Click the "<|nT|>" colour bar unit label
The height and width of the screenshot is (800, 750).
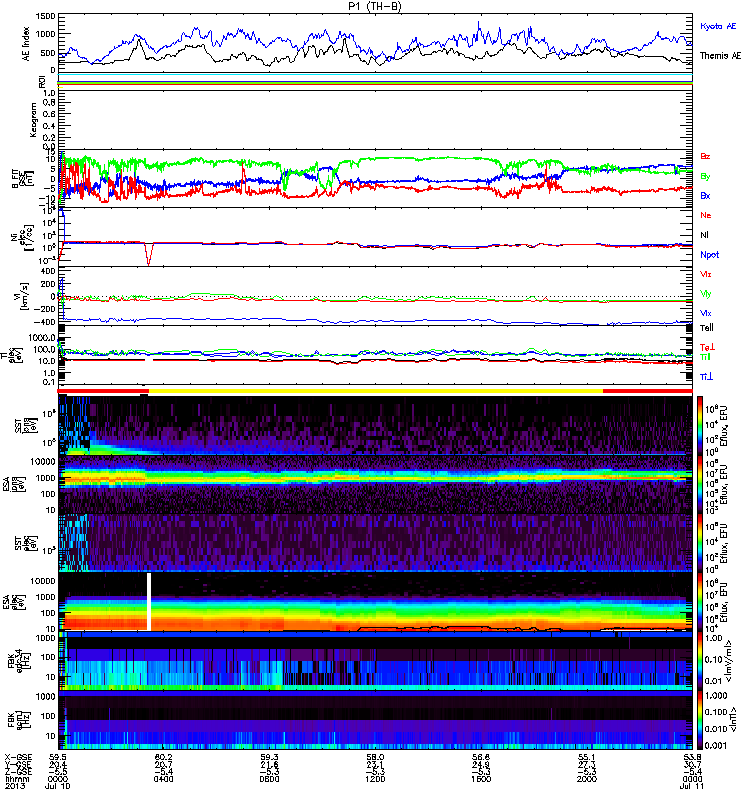point(734,720)
